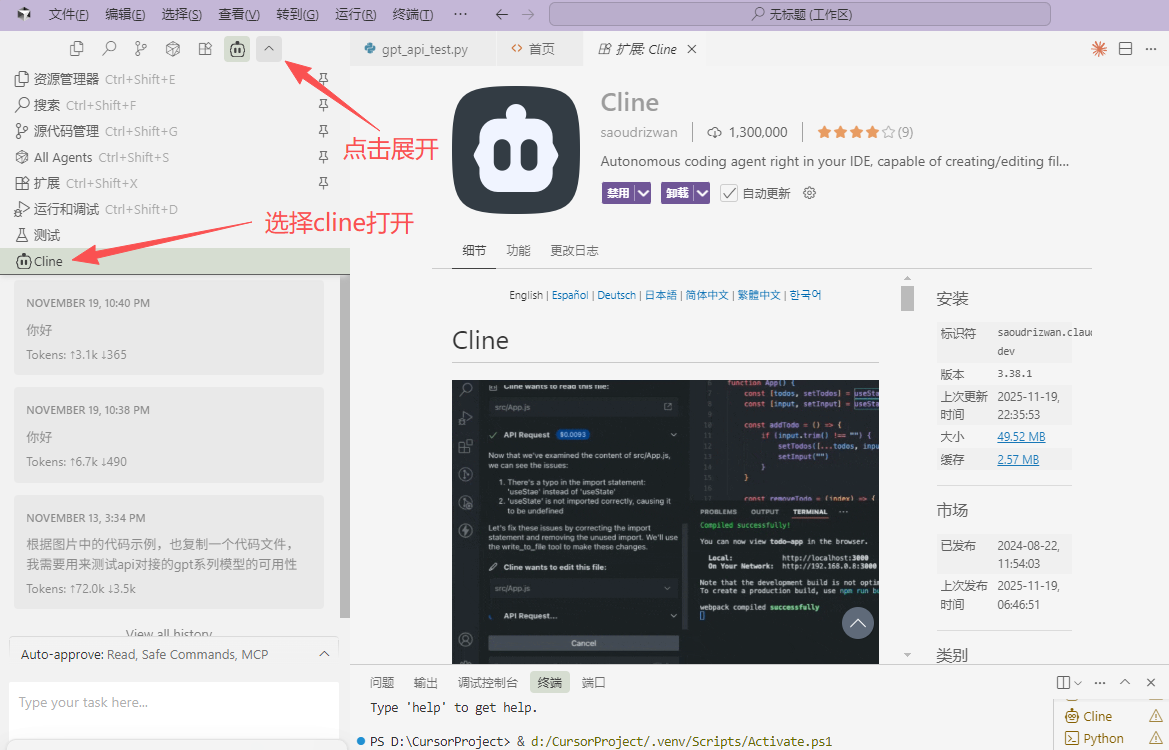Toggle pin for 搜索 entry
The width and height of the screenshot is (1169, 750).
pos(324,105)
